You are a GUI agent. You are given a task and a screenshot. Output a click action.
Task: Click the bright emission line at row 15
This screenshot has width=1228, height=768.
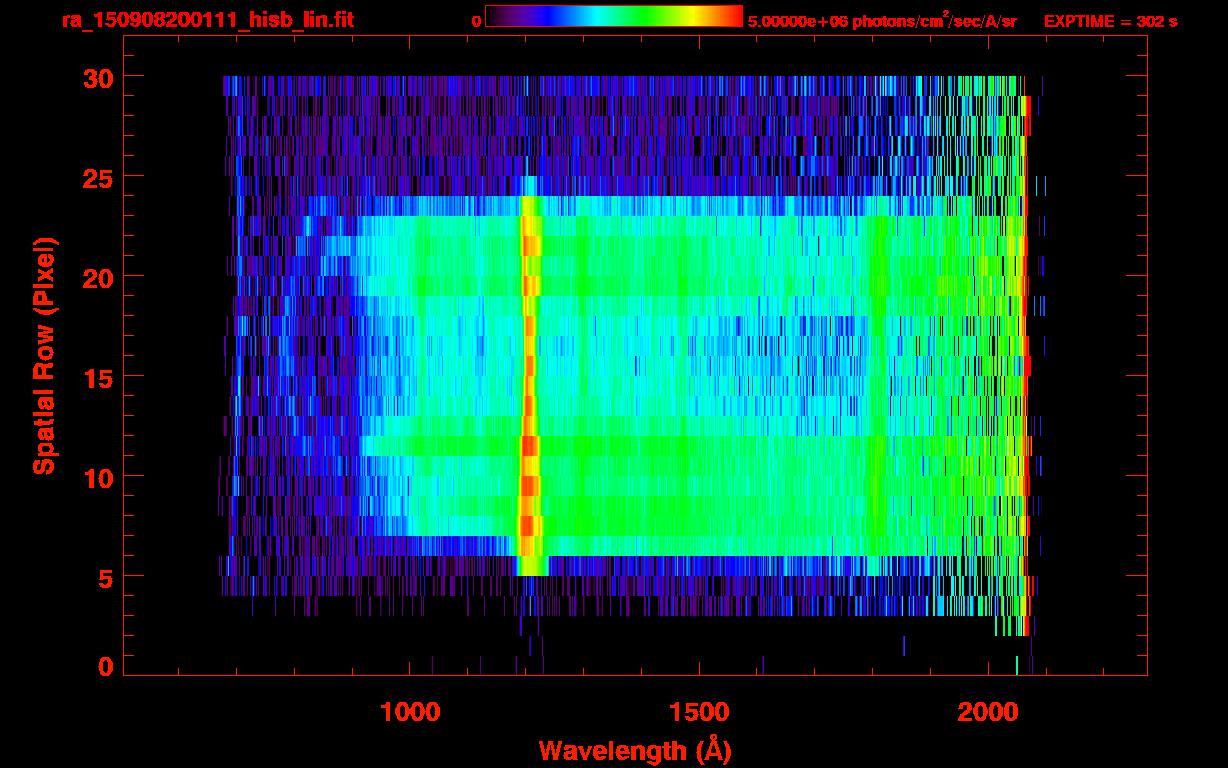(x=530, y=376)
